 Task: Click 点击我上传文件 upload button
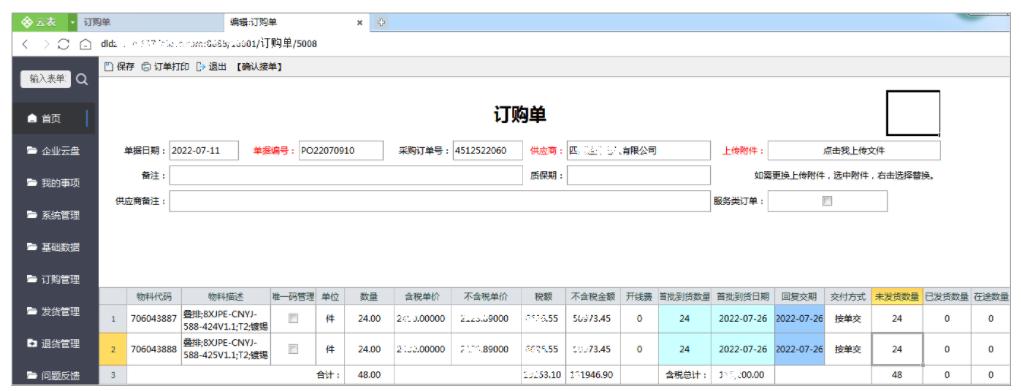[854, 151]
